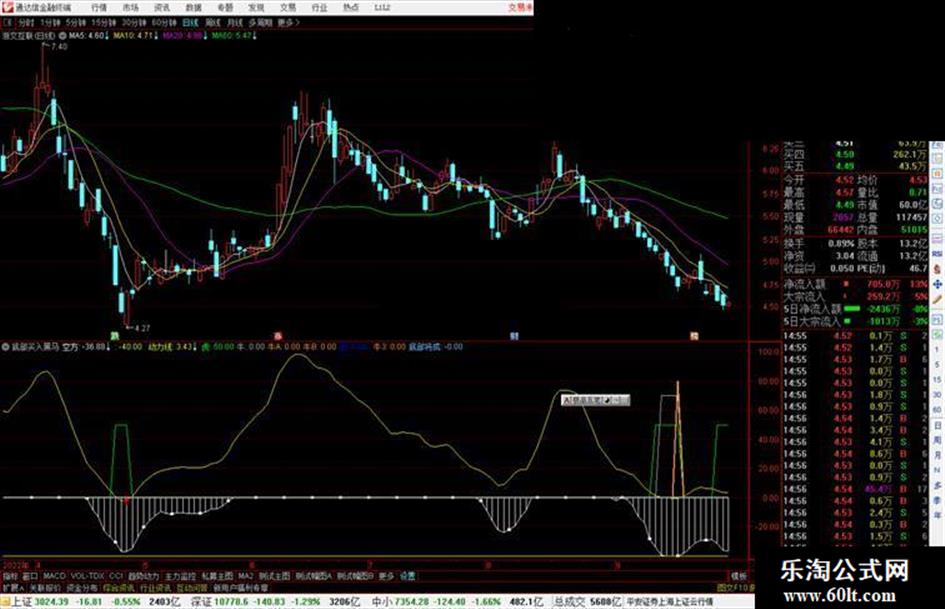Open the 关联报价 tab
The image size is (945, 609).
pos(45,587)
